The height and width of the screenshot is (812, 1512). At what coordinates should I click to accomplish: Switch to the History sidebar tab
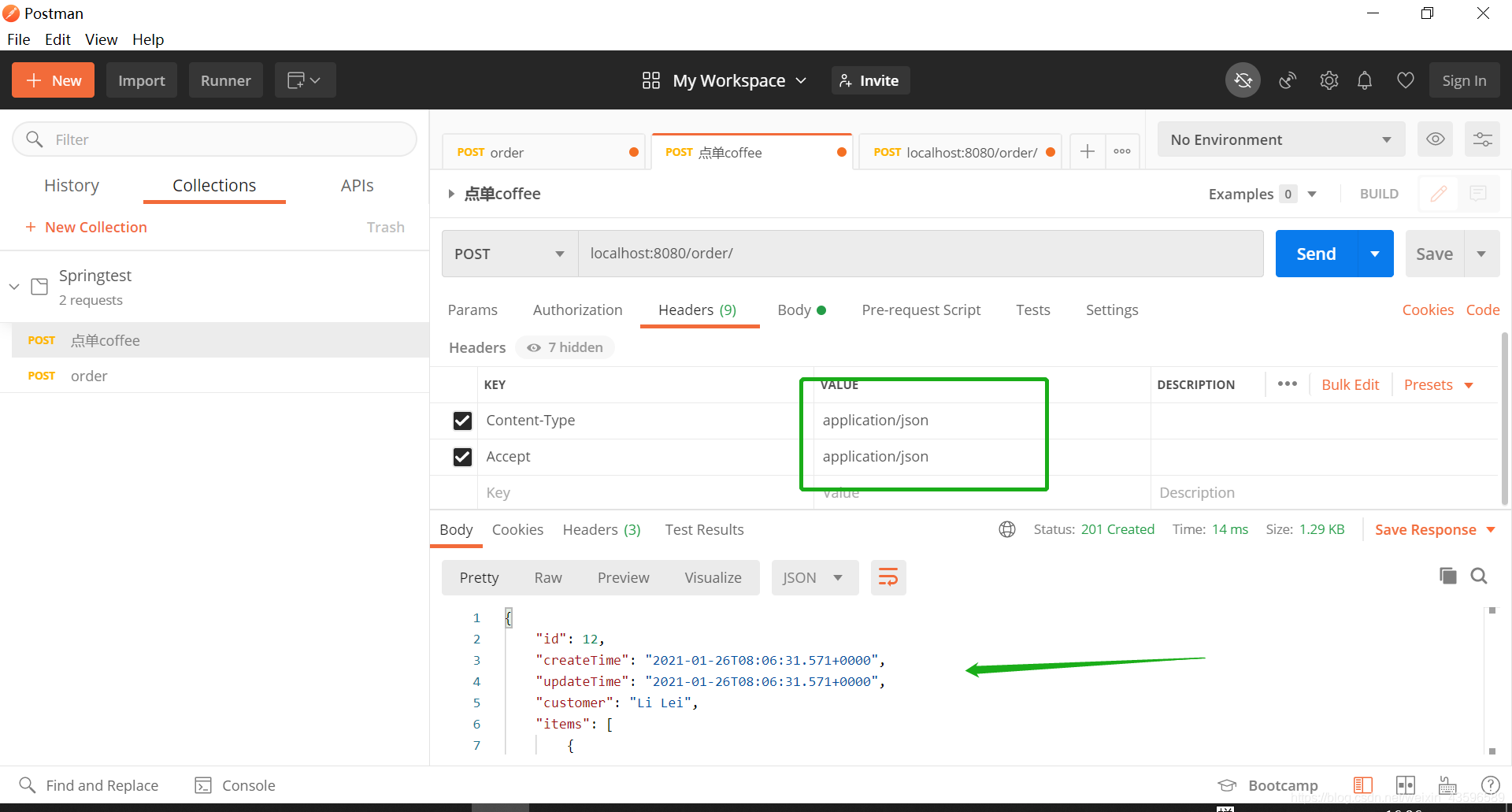pyautogui.click(x=72, y=185)
